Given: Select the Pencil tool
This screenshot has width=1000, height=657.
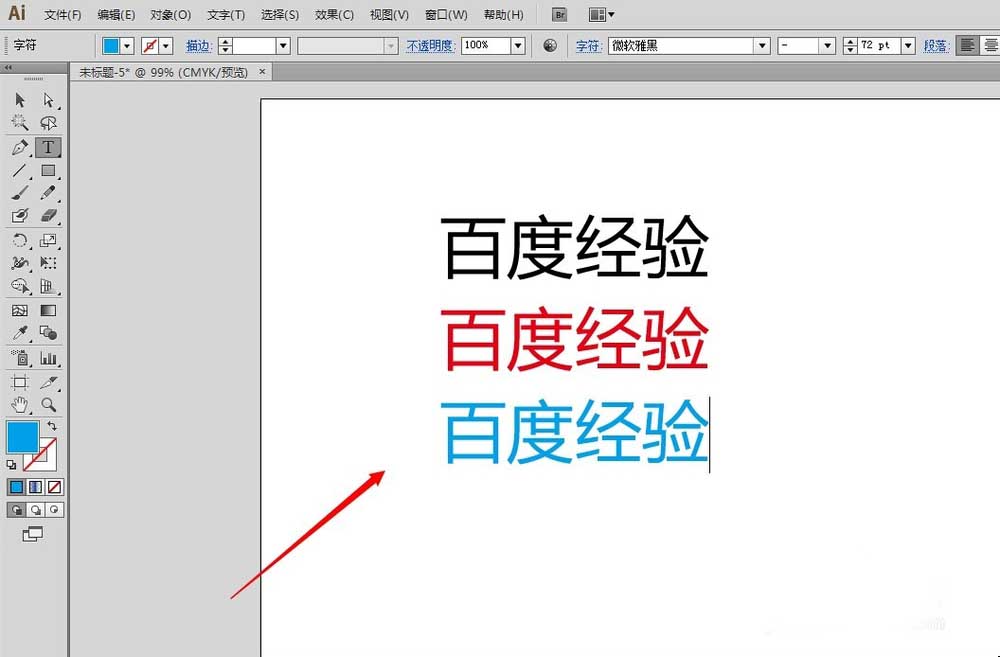Looking at the screenshot, I should (48, 193).
